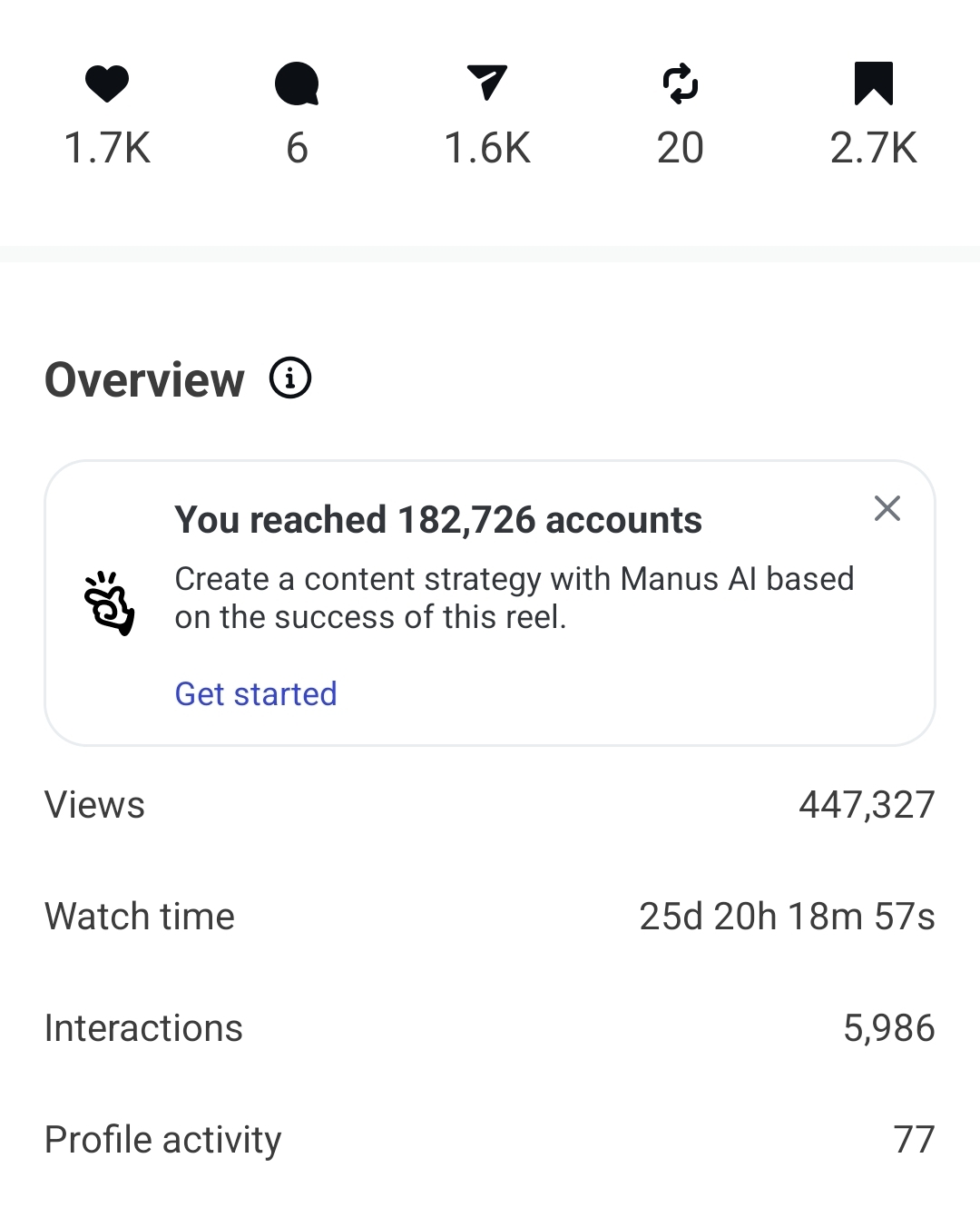The image size is (980, 1207).
Task: Click the 1.7K likes count label
Action: (x=106, y=148)
